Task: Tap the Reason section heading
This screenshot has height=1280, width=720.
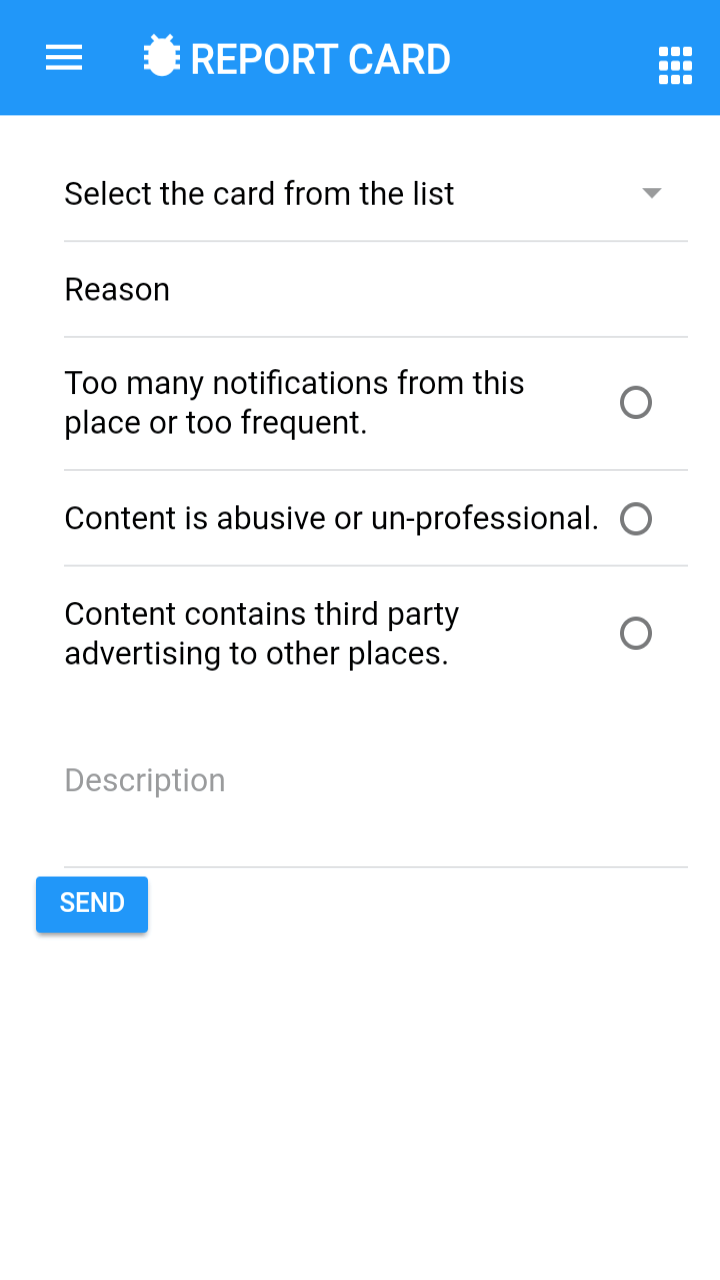Action: [x=117, y=290]
